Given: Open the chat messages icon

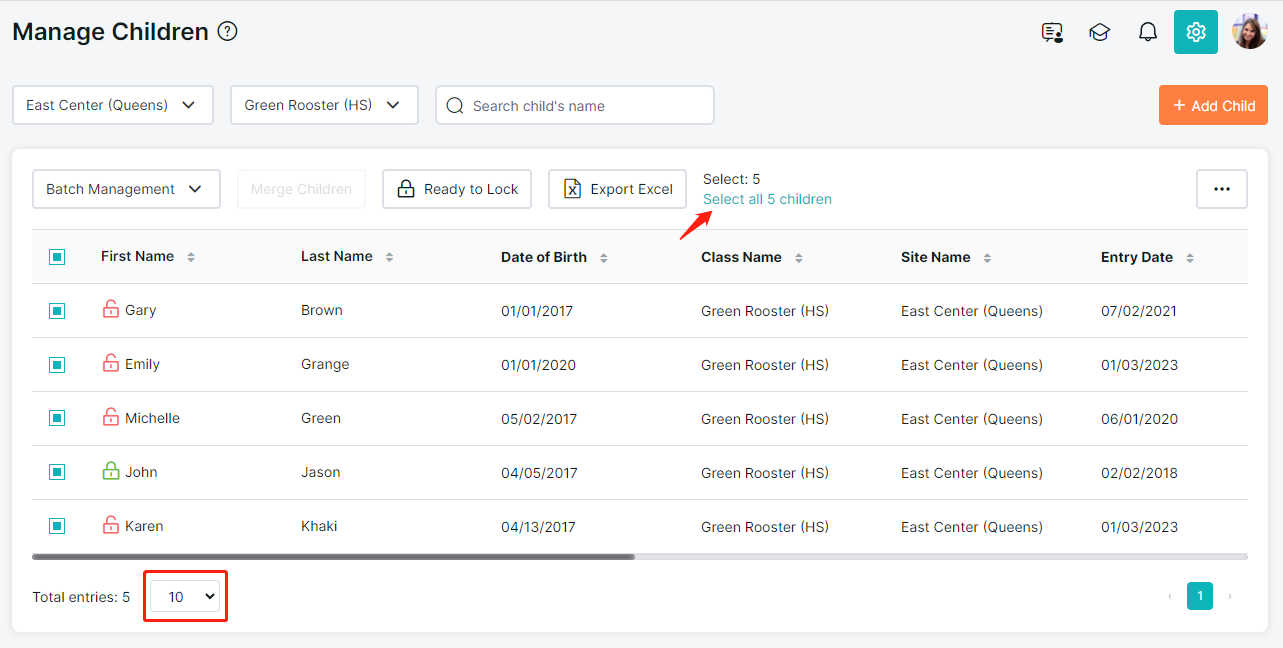Looking at the screenshot, I should 1051,32.
